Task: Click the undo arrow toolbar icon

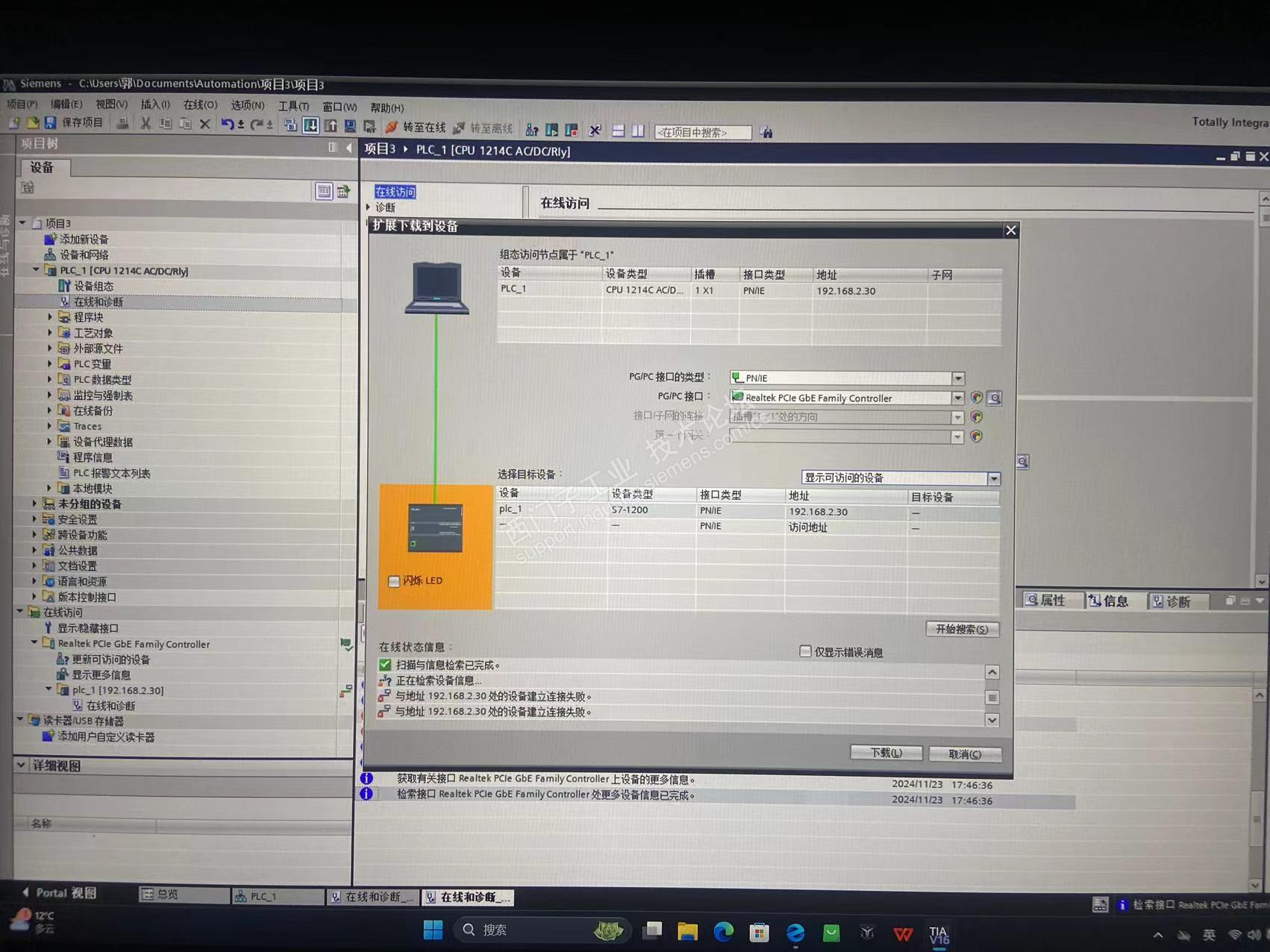Action: click(x=227, y=124)
